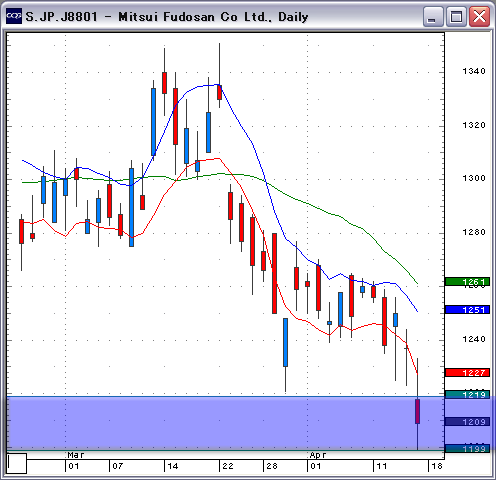
Task: Click the 1320 price axis value
Action: [x=474, y=125]
